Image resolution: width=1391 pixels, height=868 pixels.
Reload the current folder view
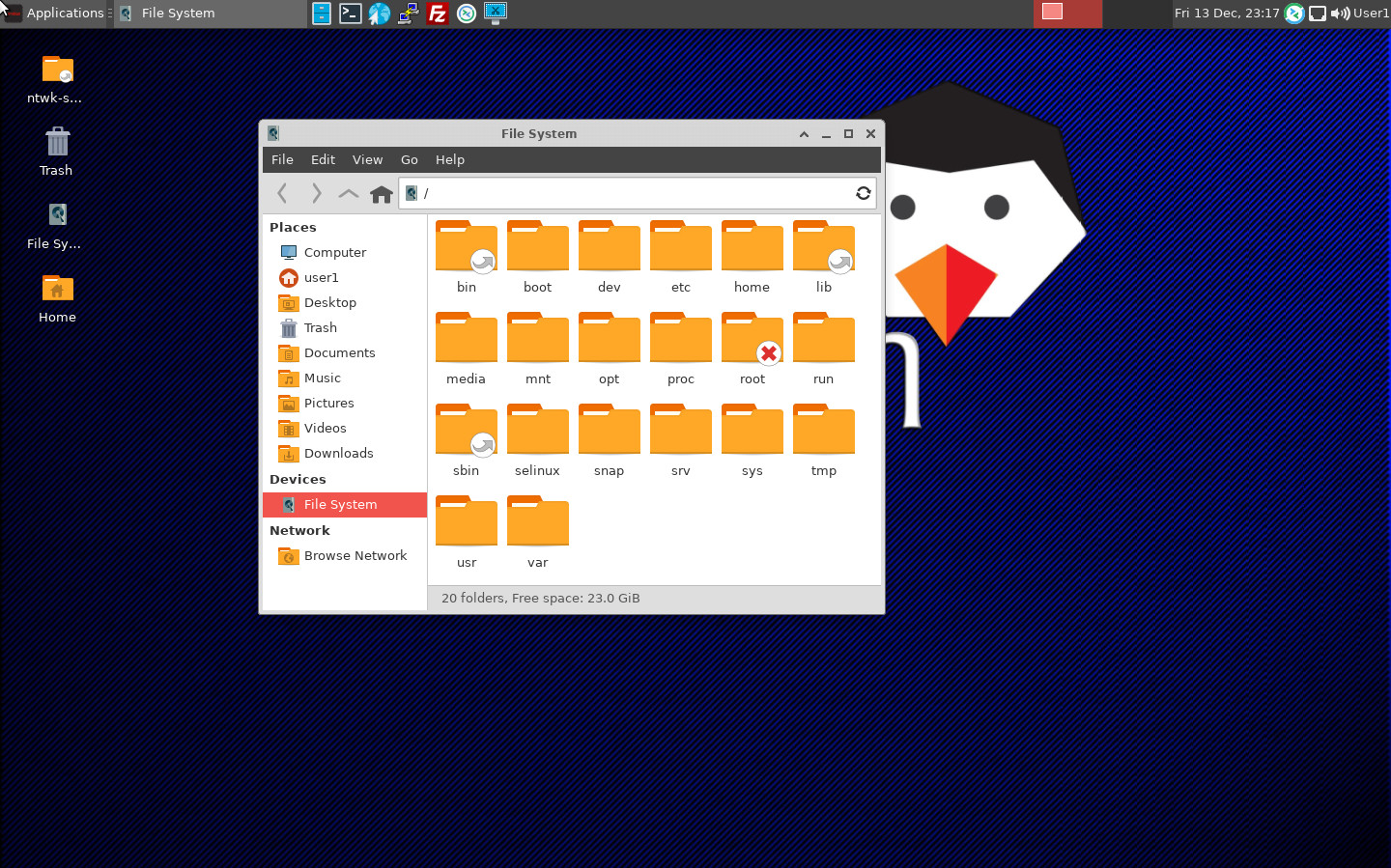coord(863,193)
